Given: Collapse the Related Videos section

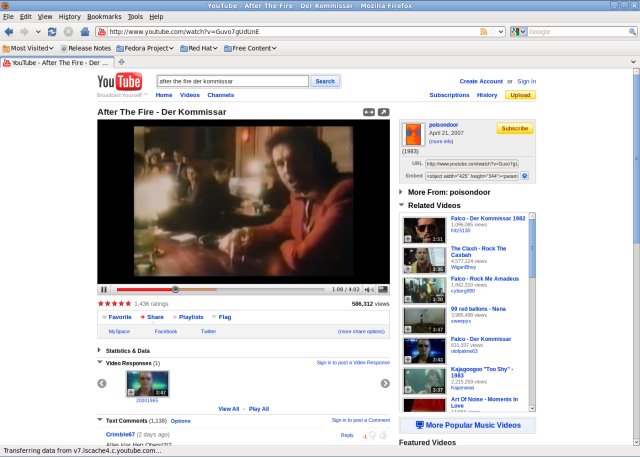Looking at the screenshot, I should 401,205.
